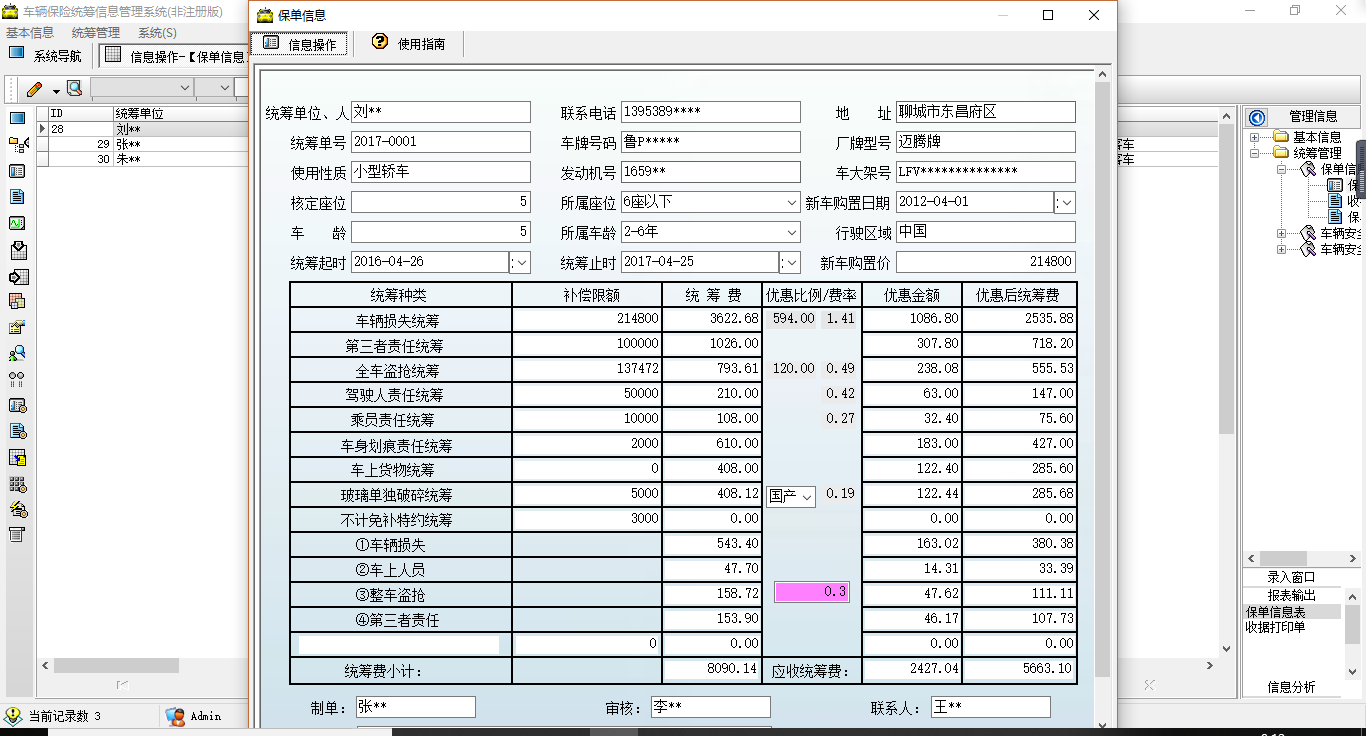
Task: Click the Admin user icon in status bar
Action: click(x=176, y=716)
